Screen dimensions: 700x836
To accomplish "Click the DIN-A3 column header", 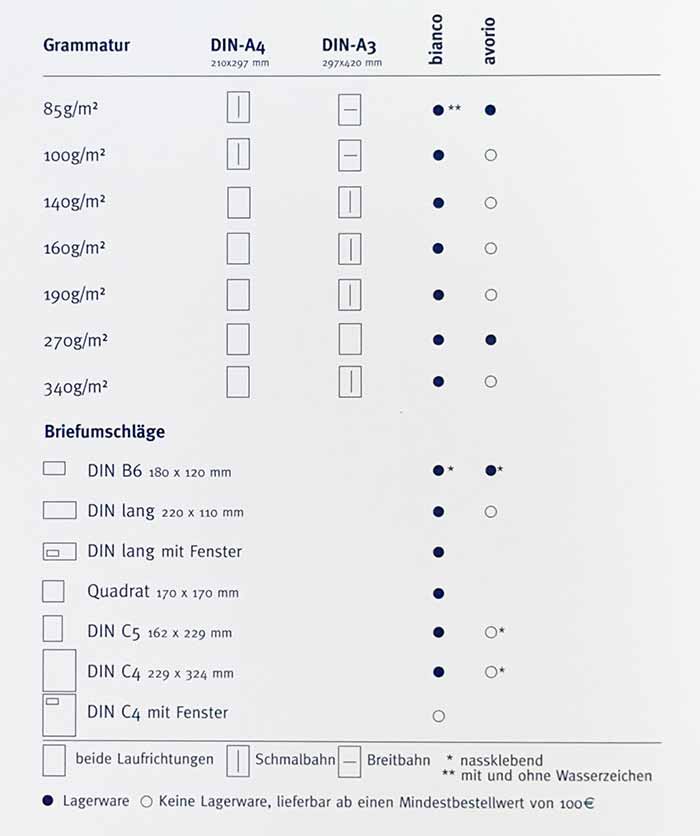I will (349, 46).
